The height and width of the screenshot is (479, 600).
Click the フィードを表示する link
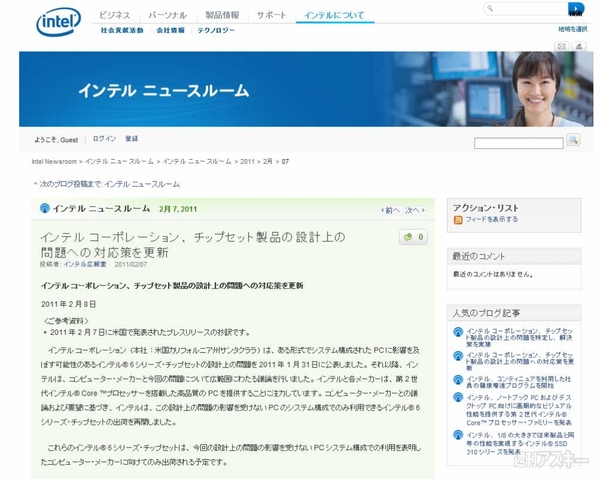492,219
